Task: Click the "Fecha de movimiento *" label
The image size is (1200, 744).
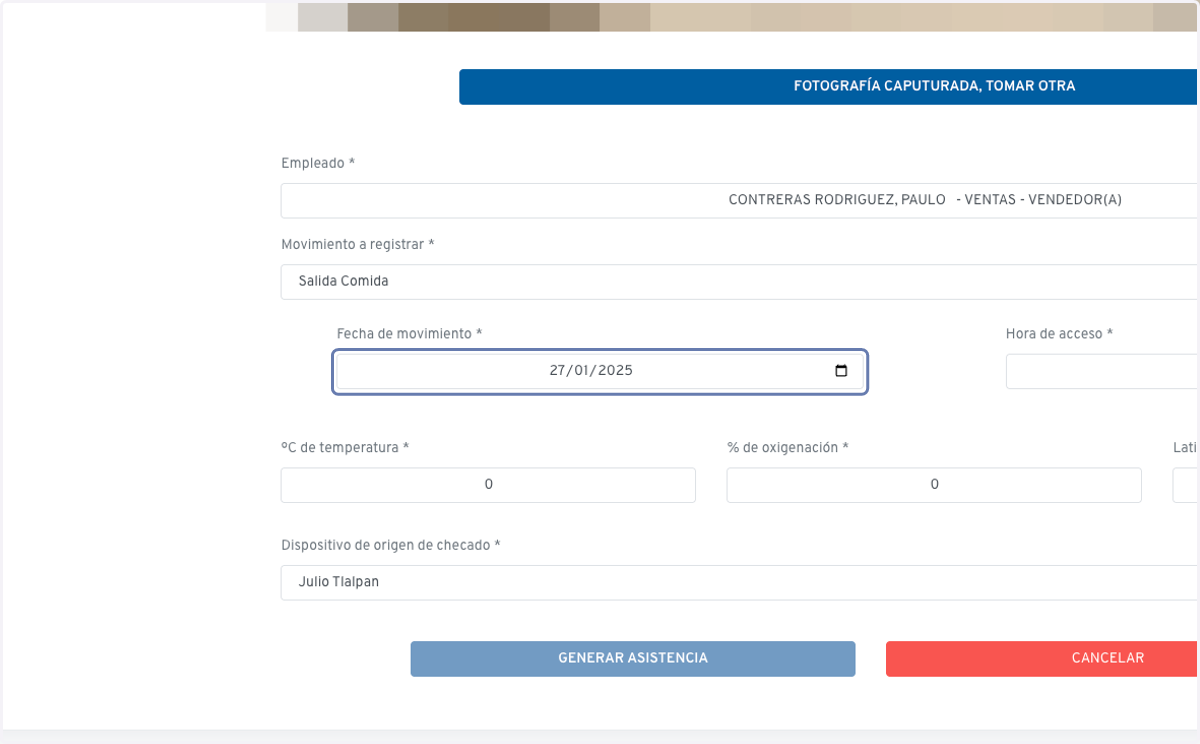Action: (409, 334)
